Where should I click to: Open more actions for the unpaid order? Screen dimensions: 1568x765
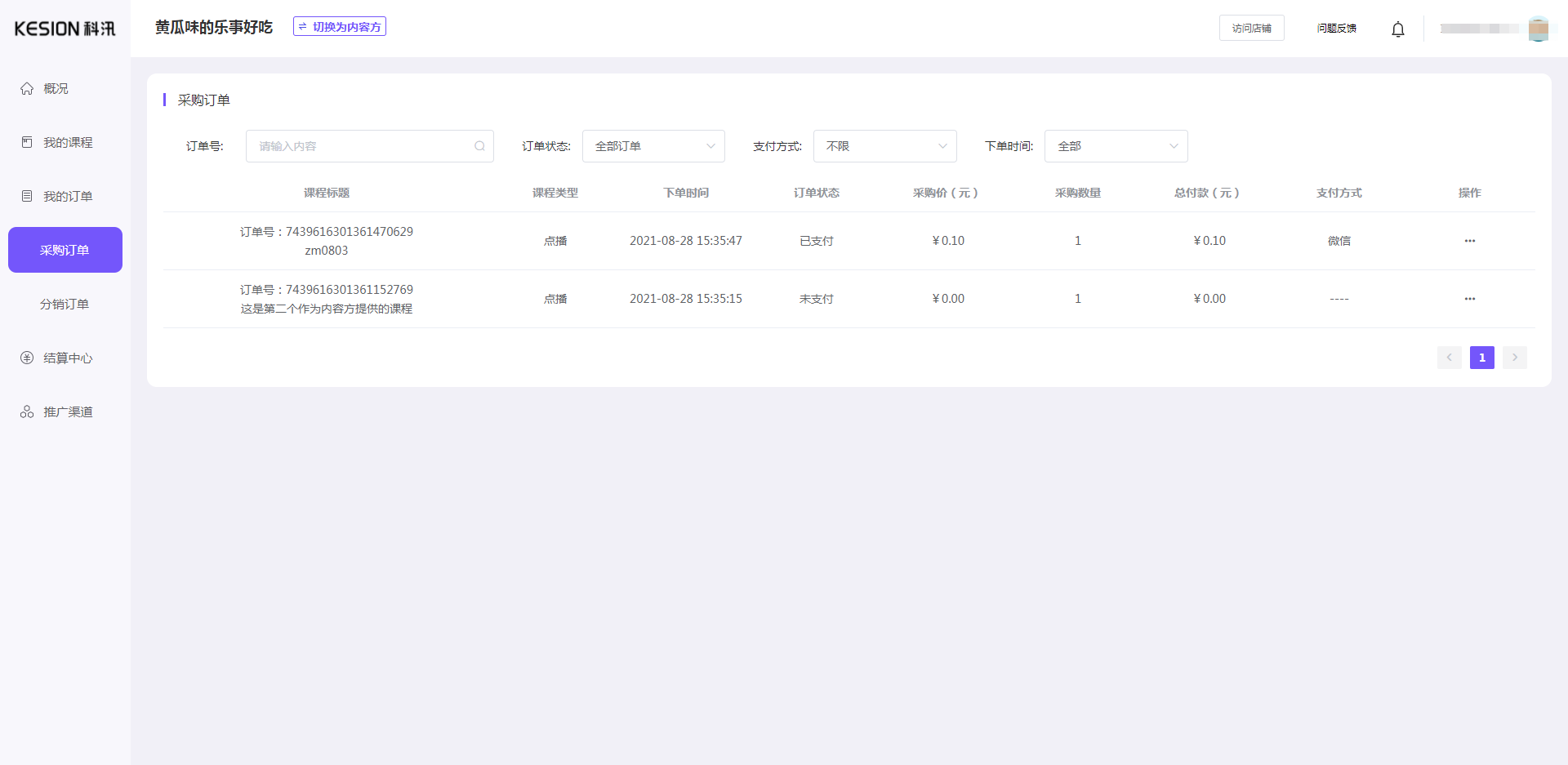click(x=1469, y=299)
